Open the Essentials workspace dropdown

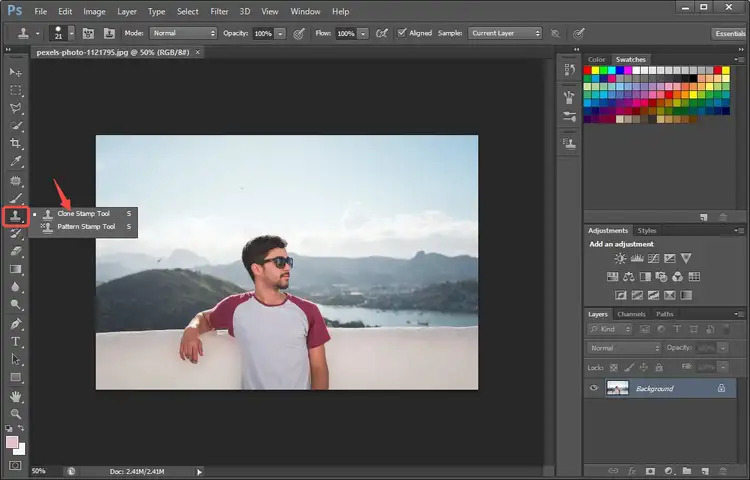tap(730, 33)
